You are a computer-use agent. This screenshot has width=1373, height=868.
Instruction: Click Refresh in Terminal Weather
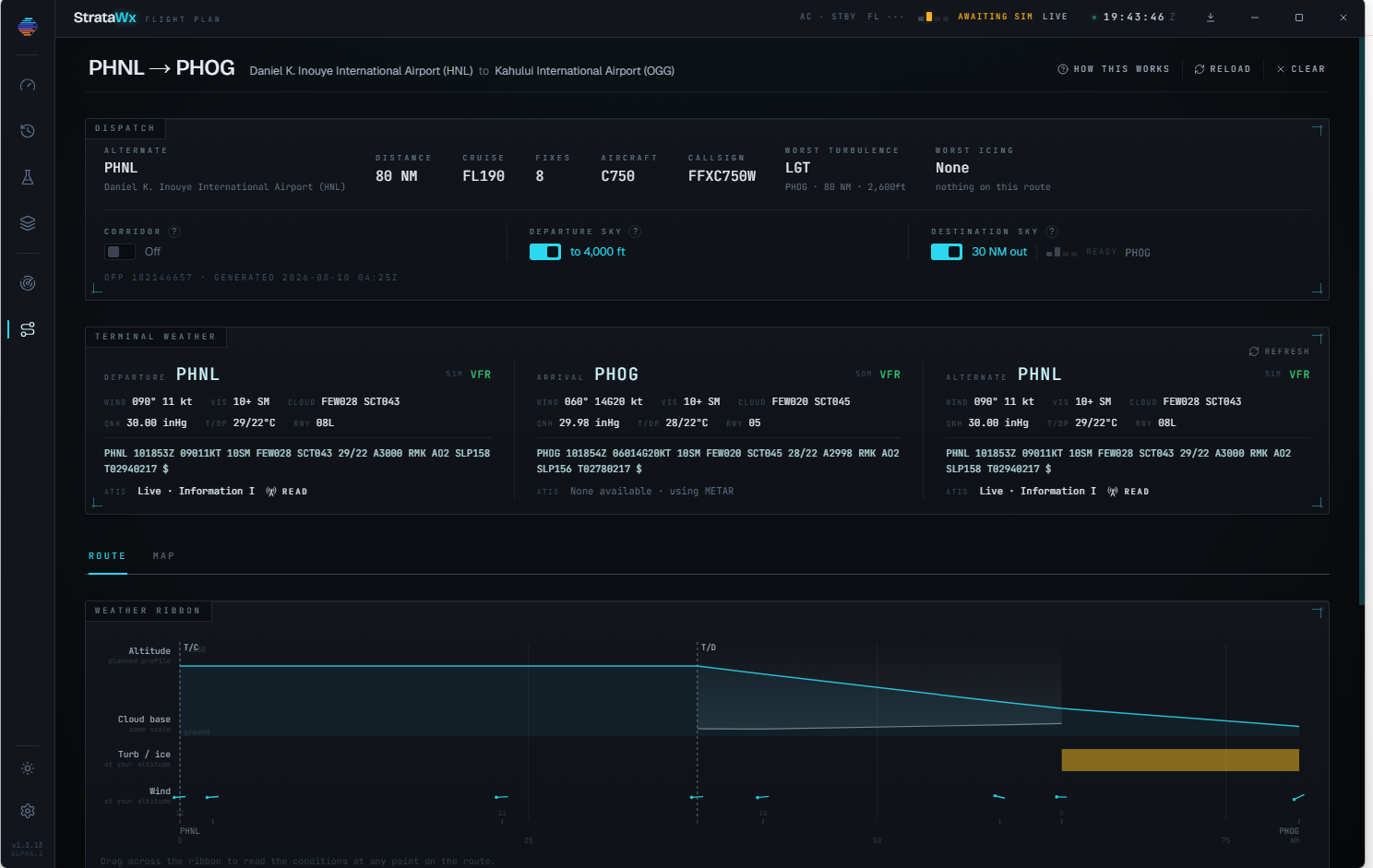(x=1279, y=351)
